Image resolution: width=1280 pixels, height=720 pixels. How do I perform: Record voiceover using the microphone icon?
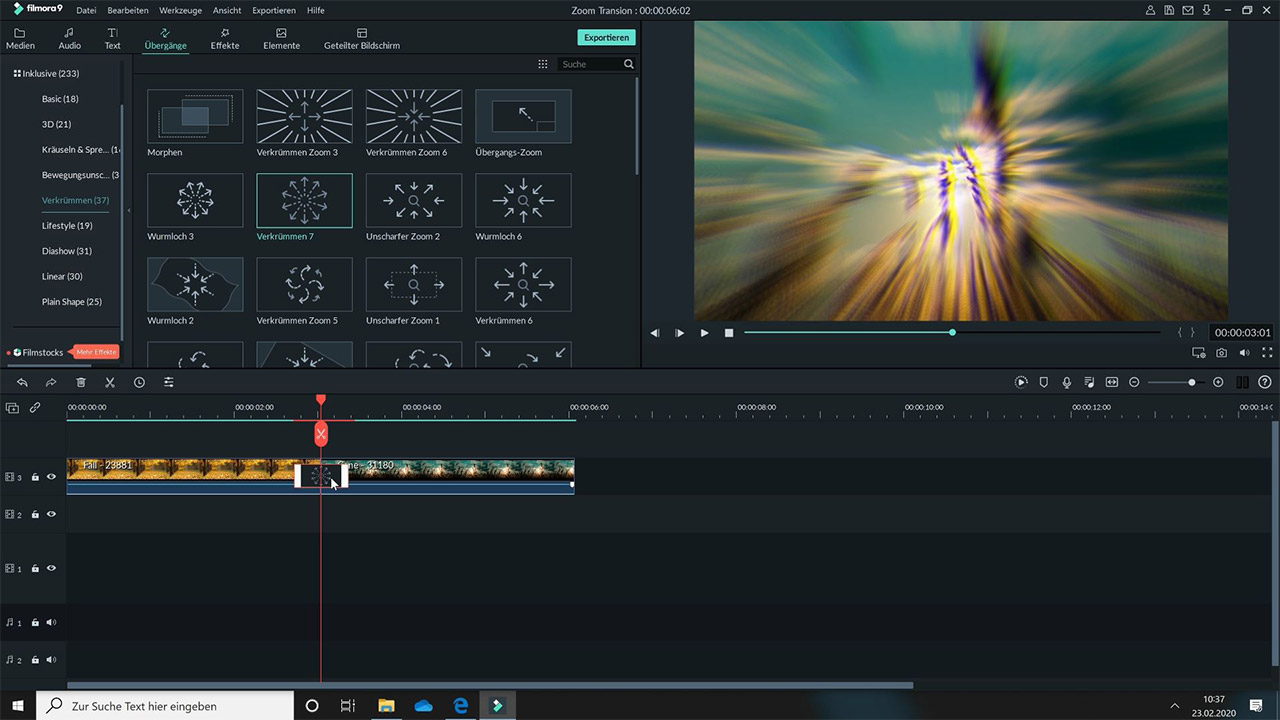1067,382
